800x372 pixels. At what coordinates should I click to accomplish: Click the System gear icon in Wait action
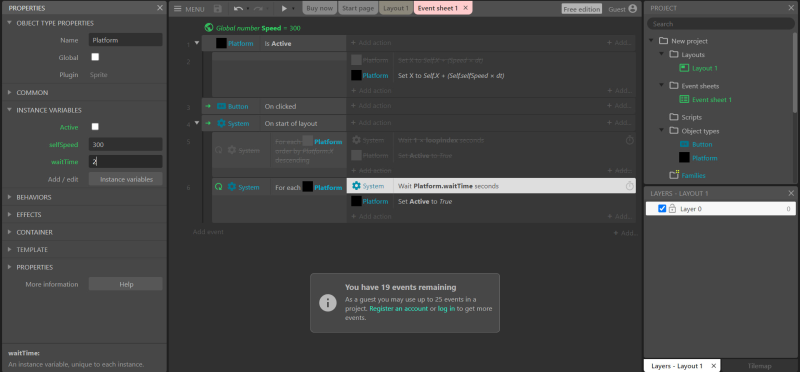click(x=357, y=186)
